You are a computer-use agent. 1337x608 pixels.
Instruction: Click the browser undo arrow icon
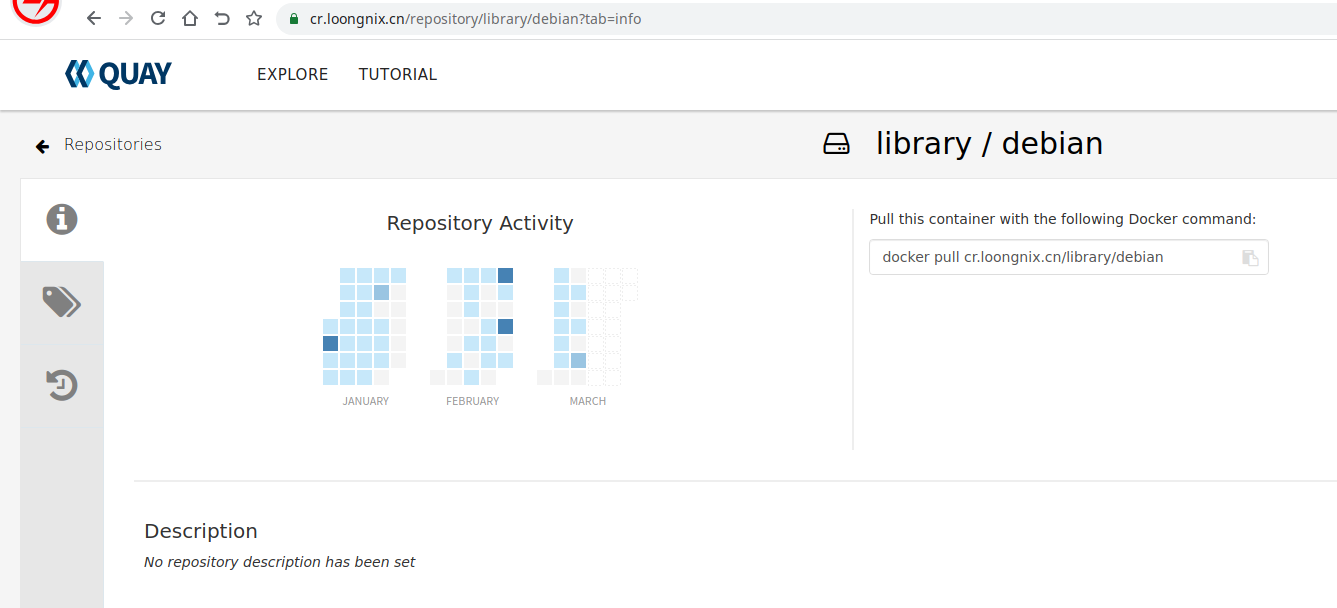pos(222,18)
